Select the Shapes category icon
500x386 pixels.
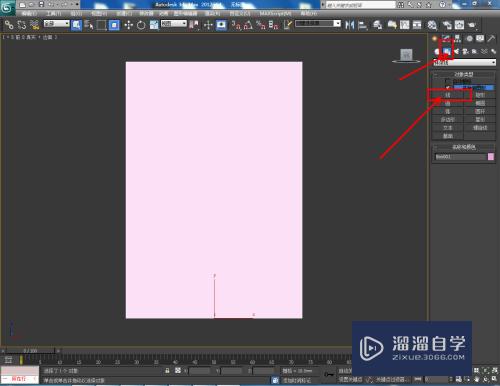tap(447, 51)
